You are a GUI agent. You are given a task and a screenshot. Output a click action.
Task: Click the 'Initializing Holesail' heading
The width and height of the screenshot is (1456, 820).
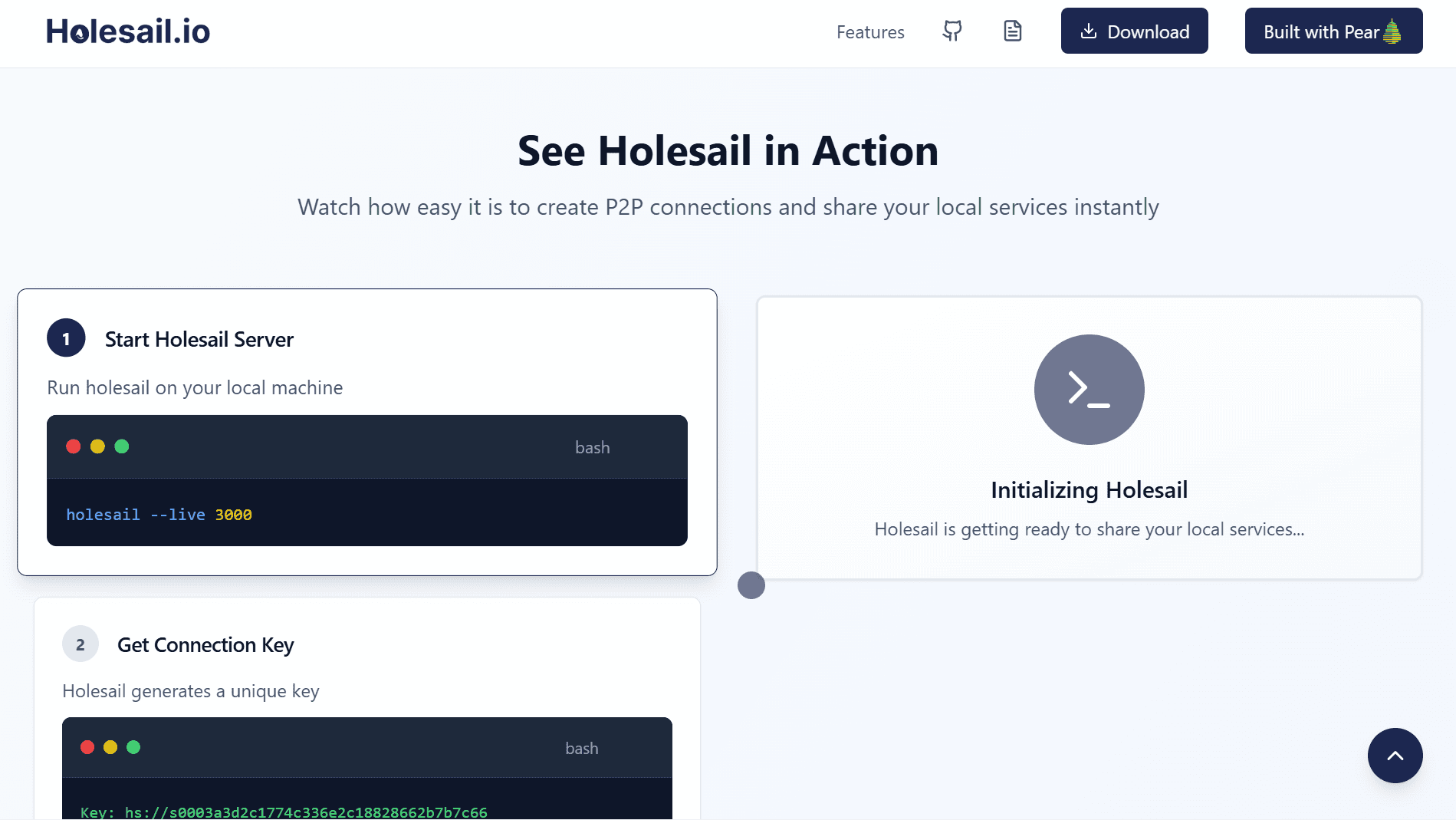(1089, 490)
